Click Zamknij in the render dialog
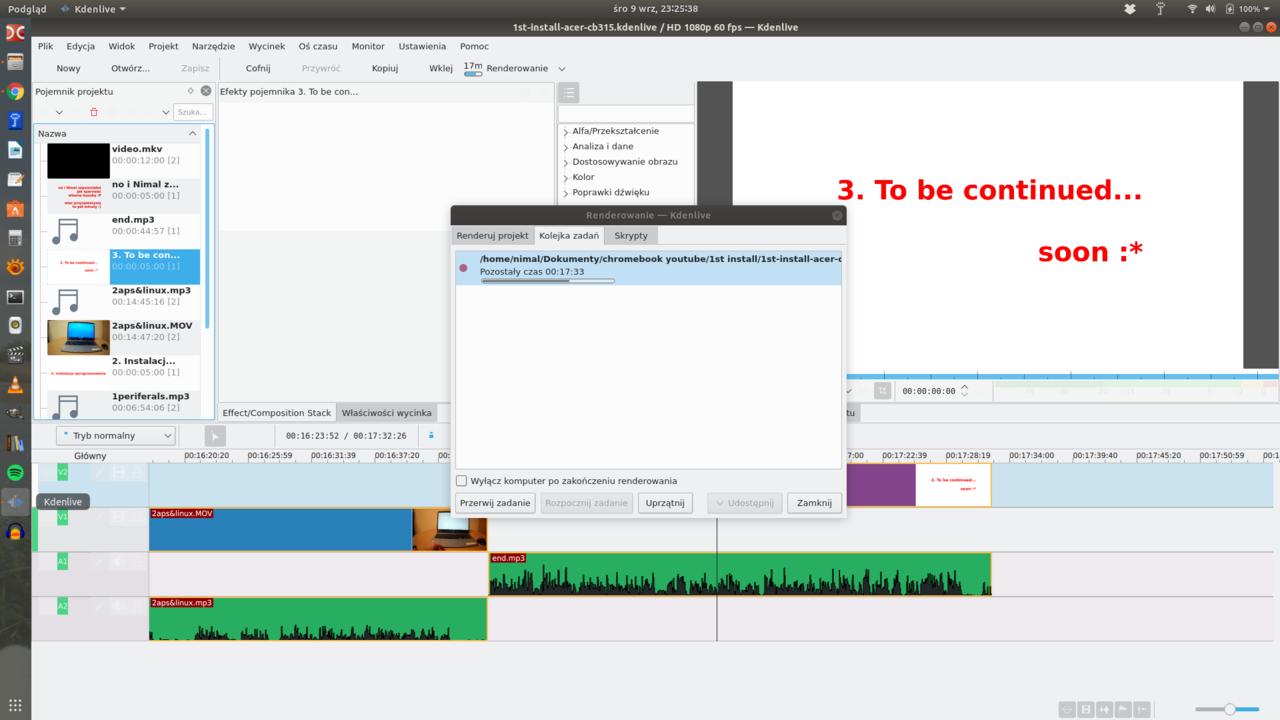 (x=814, y=503)
